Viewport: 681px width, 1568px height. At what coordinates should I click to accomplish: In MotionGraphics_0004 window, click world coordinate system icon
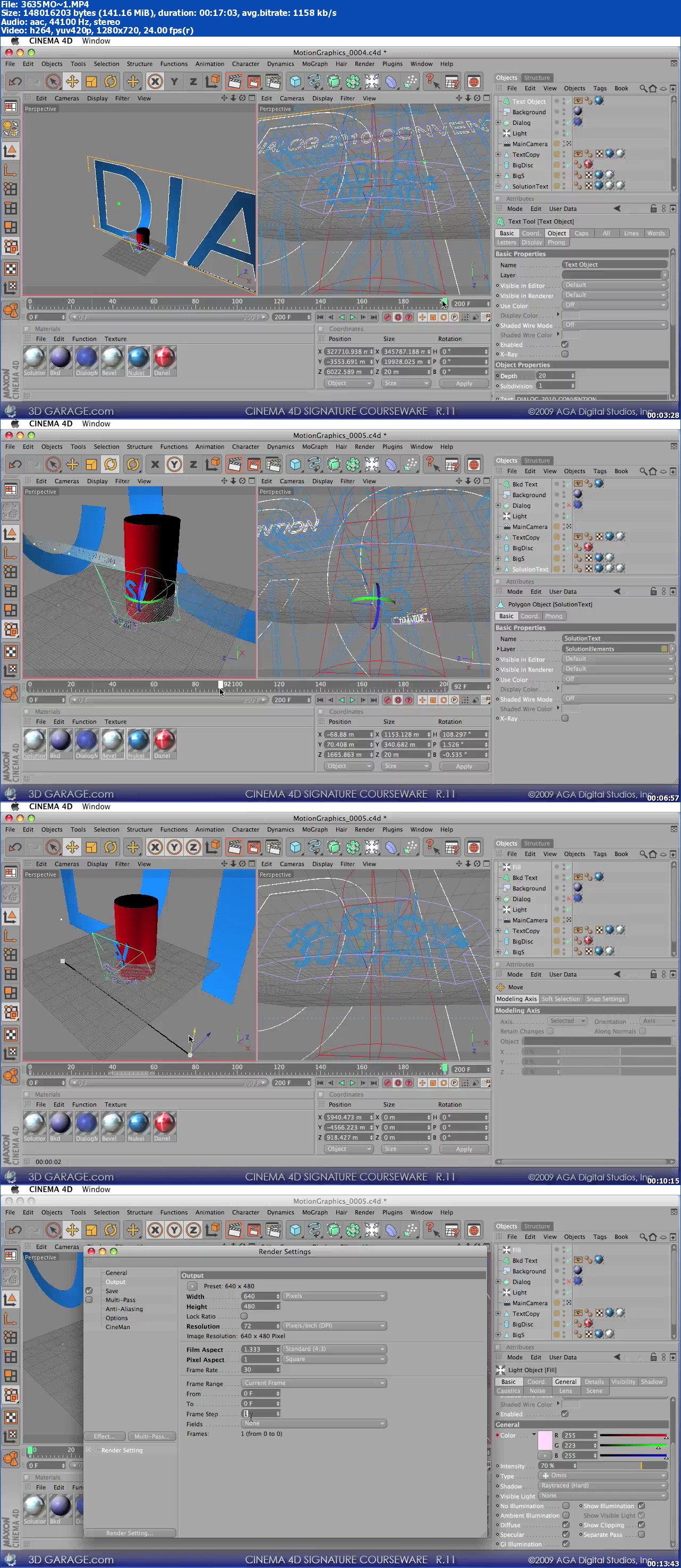[212, 82]
